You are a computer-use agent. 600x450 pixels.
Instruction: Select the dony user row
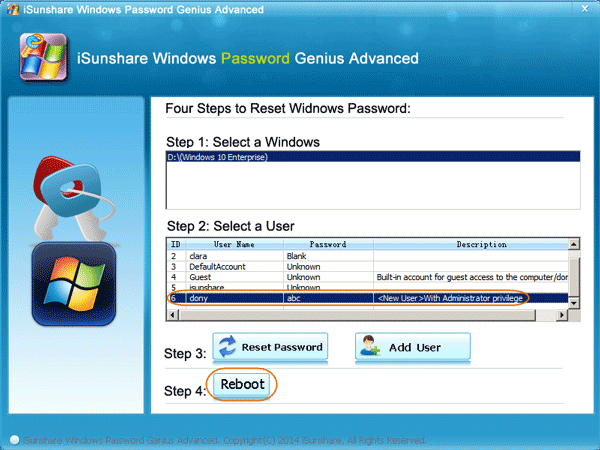point(367,298)
